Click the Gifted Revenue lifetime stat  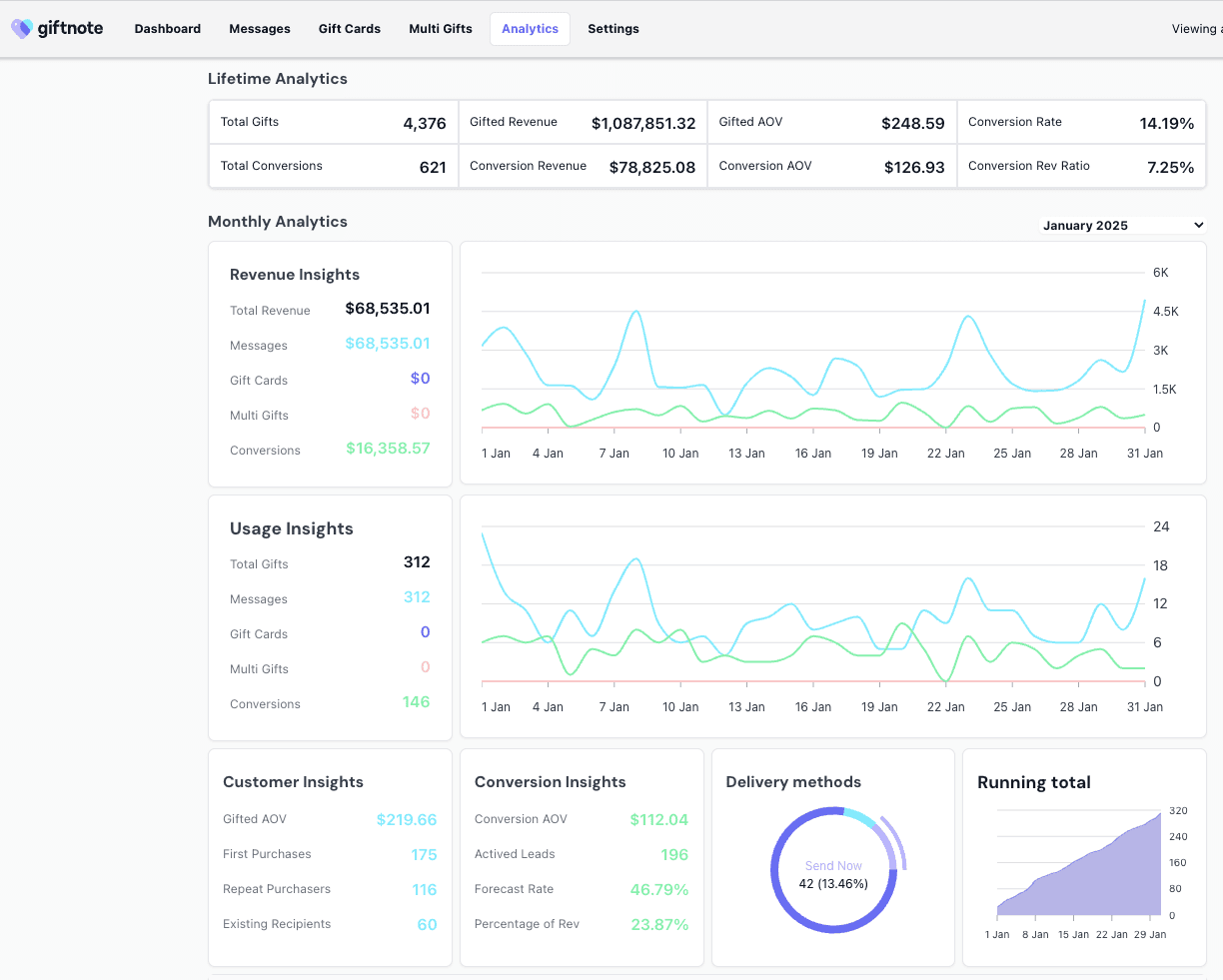pyautogui.click(x=583, y=123)
